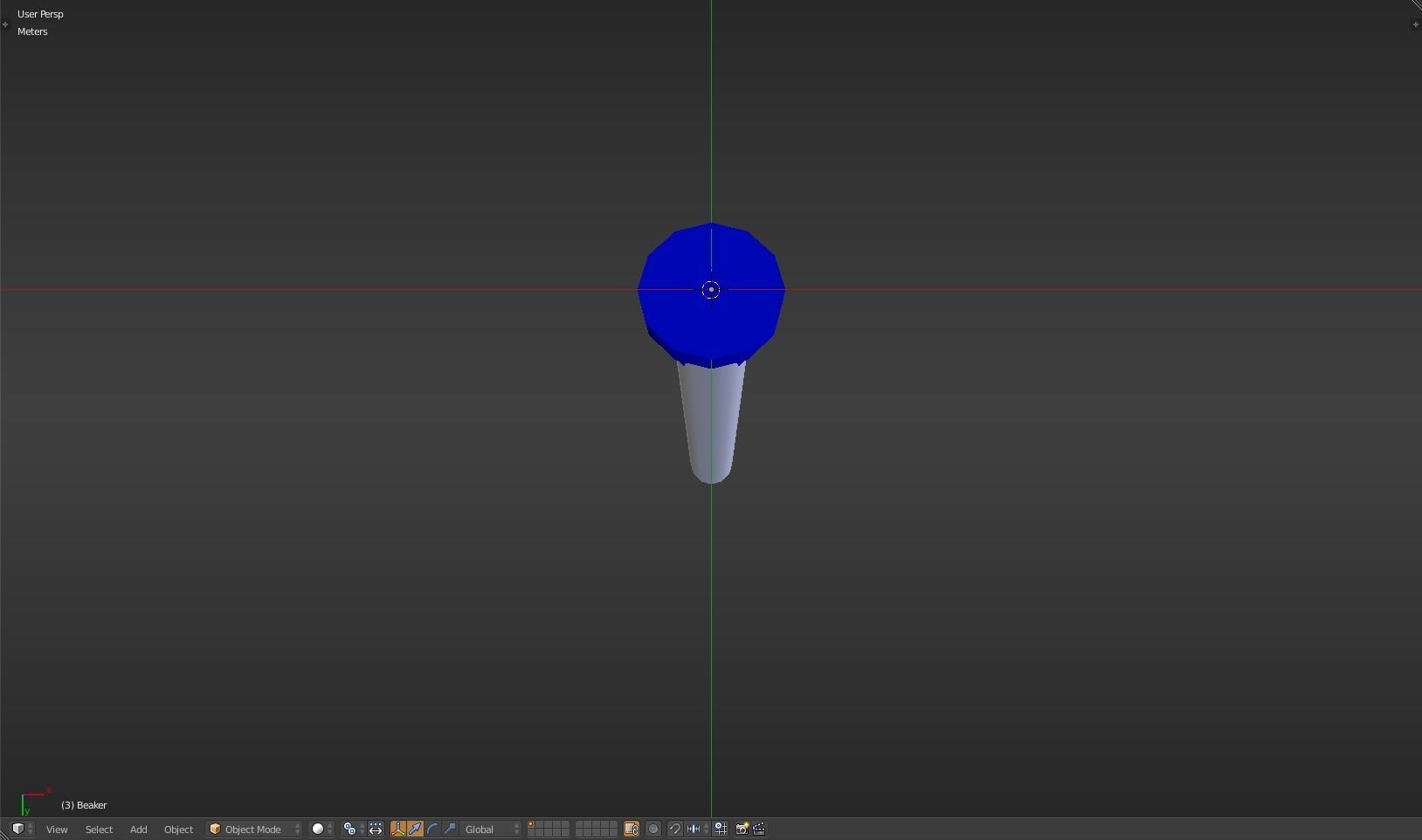This screenshot has width=1422, height=840.
Task: Open the pivot point selector
Action: coord(353,829)
